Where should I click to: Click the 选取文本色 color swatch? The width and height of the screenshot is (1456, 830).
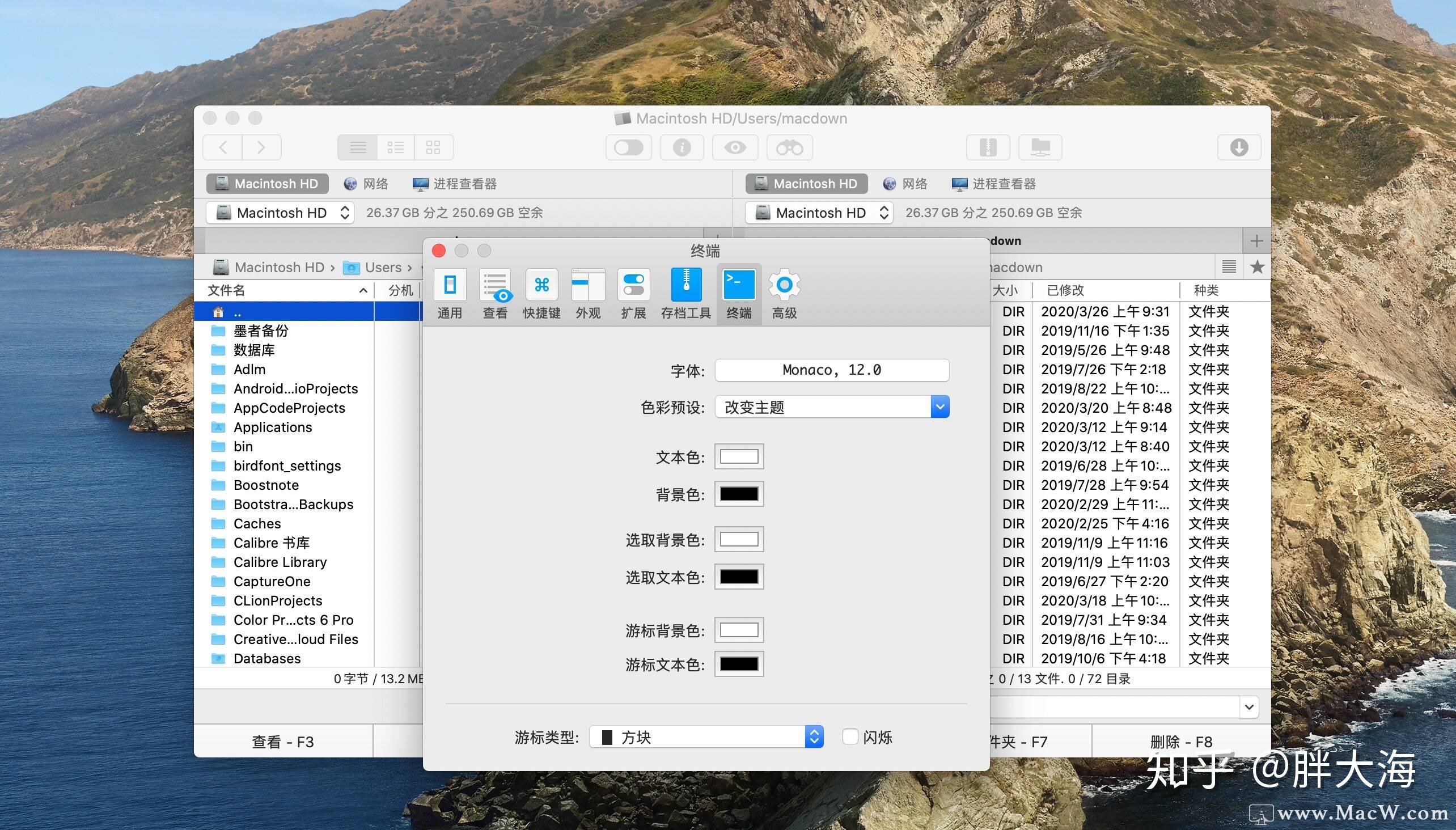point(739,577)
